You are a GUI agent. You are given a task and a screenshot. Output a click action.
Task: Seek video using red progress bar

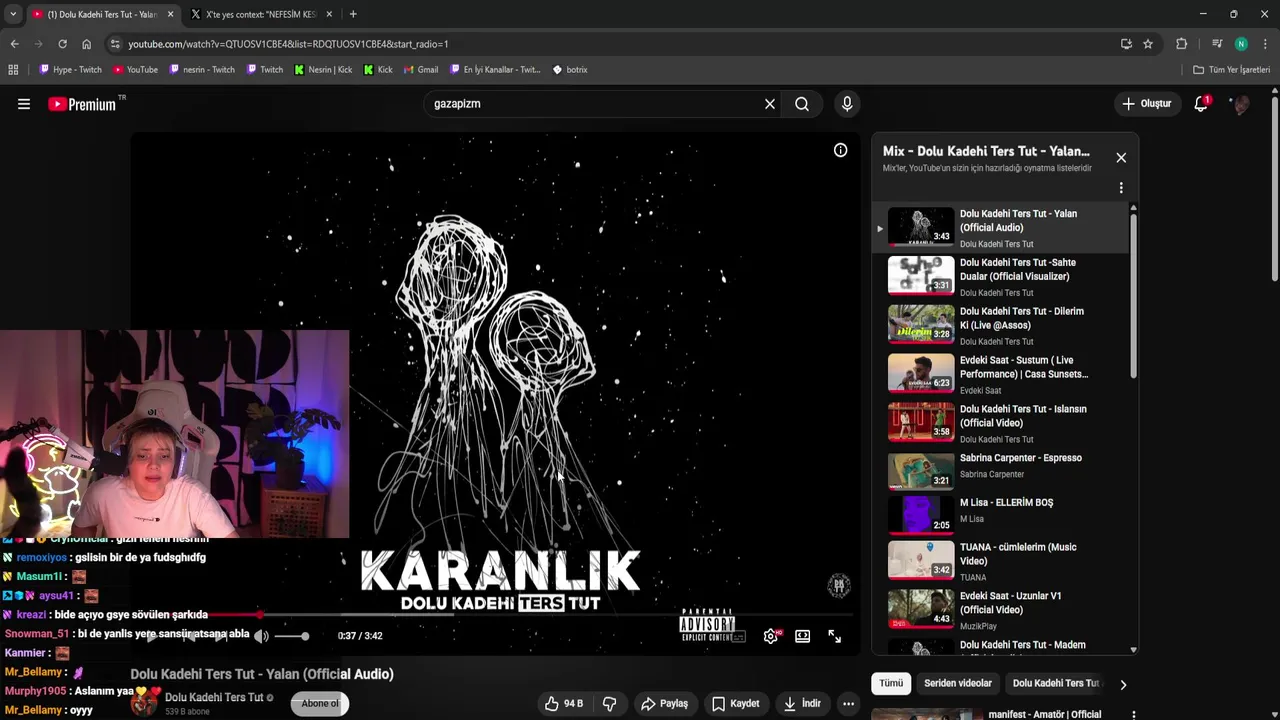pos(495,615)
